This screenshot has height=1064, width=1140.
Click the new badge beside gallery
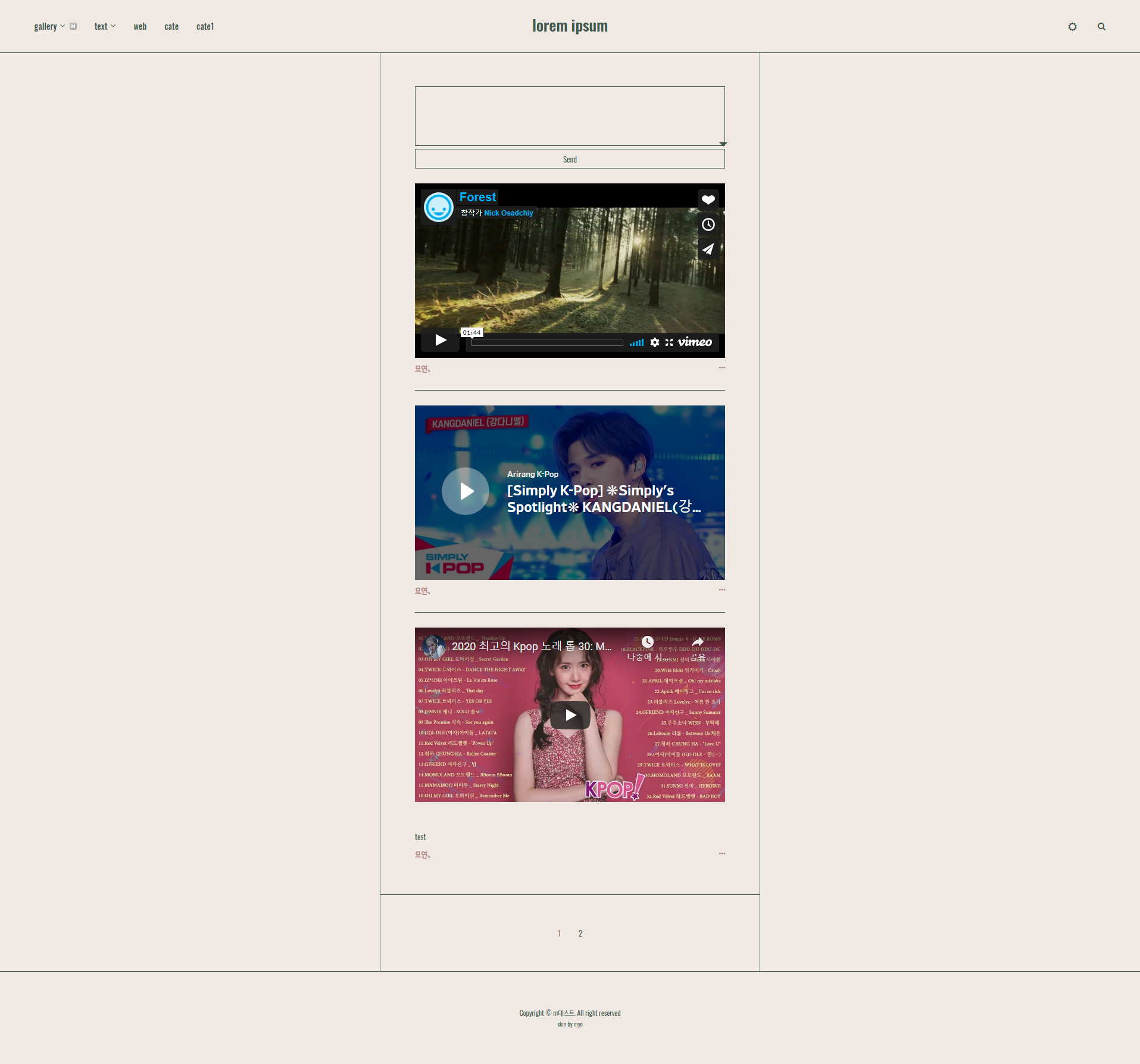73,26
